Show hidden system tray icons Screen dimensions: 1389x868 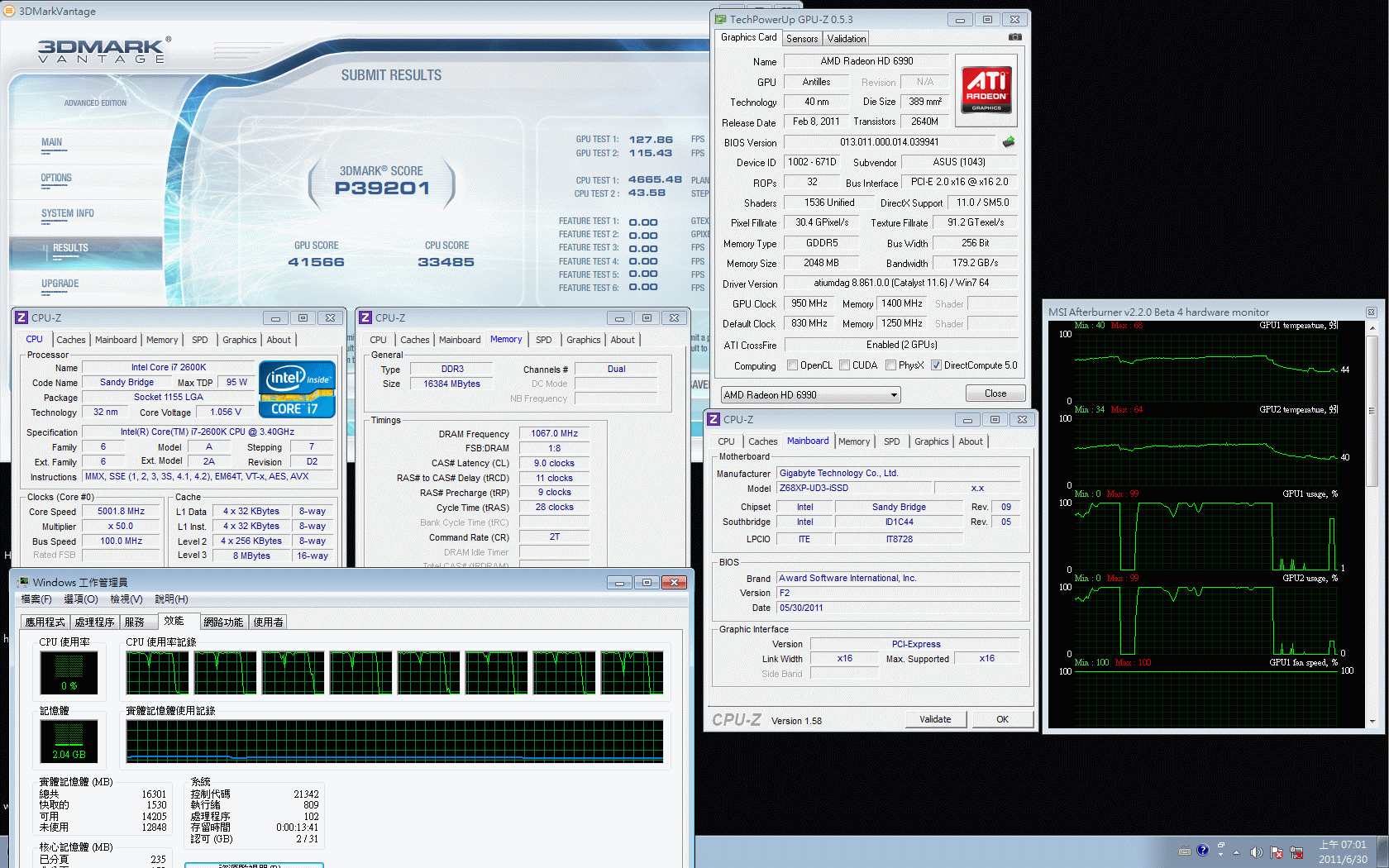(1237, 852)
